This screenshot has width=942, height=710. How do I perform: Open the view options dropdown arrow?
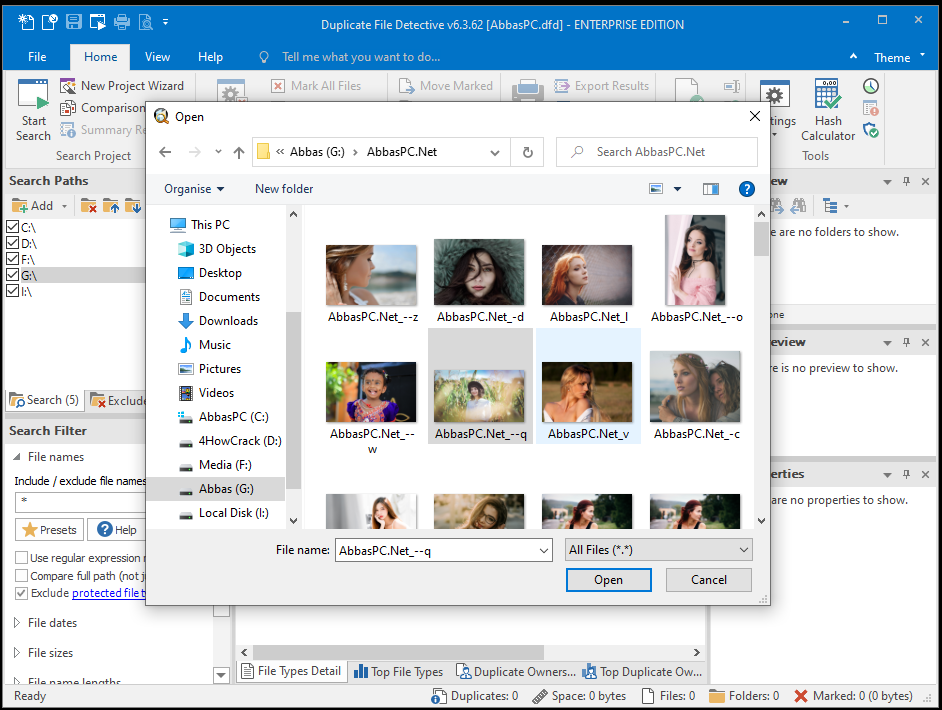[x=677, y=189]
